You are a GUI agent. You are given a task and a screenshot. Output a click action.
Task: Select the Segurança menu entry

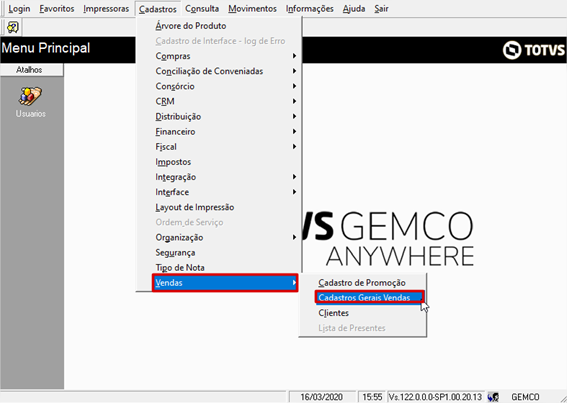coord(218,253)
